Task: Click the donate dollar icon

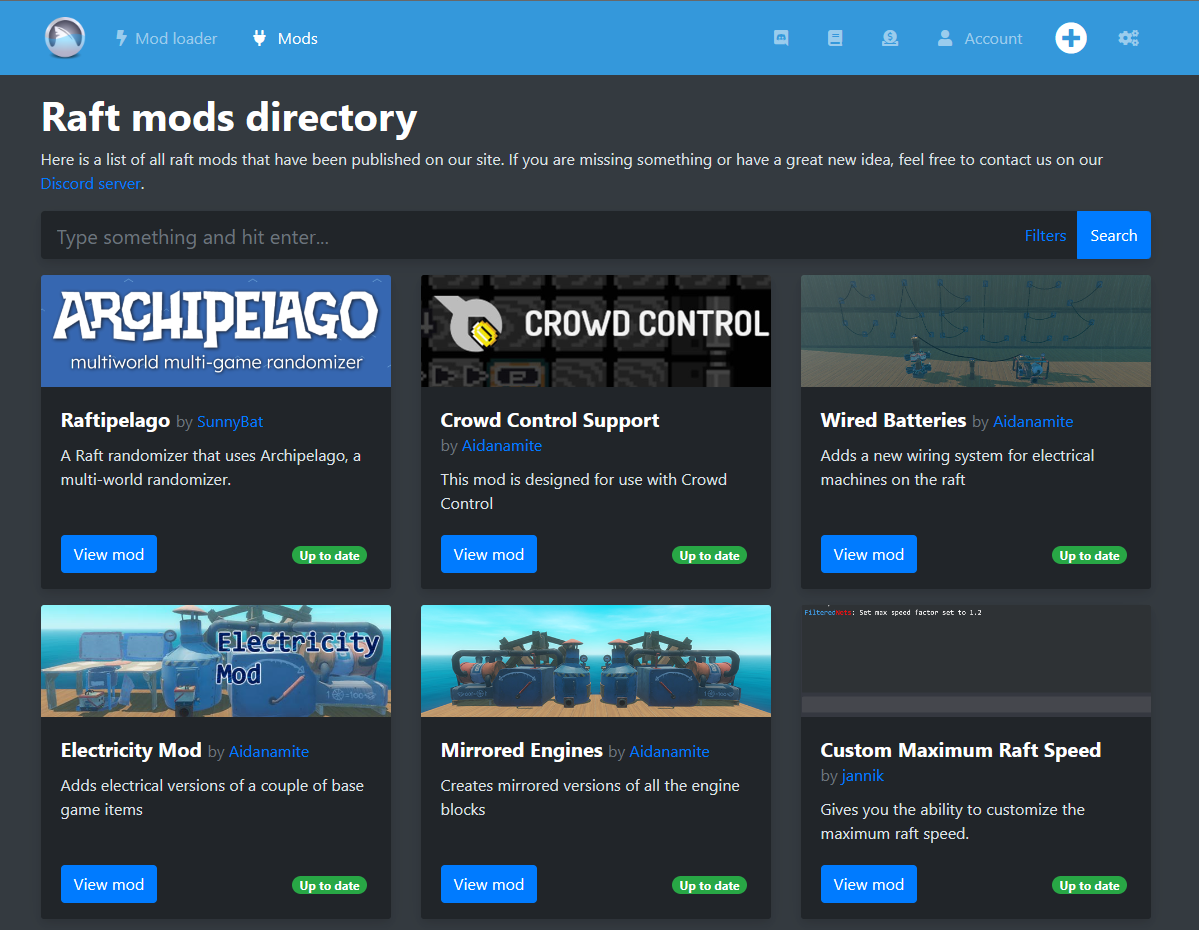Action: [890, 38]
